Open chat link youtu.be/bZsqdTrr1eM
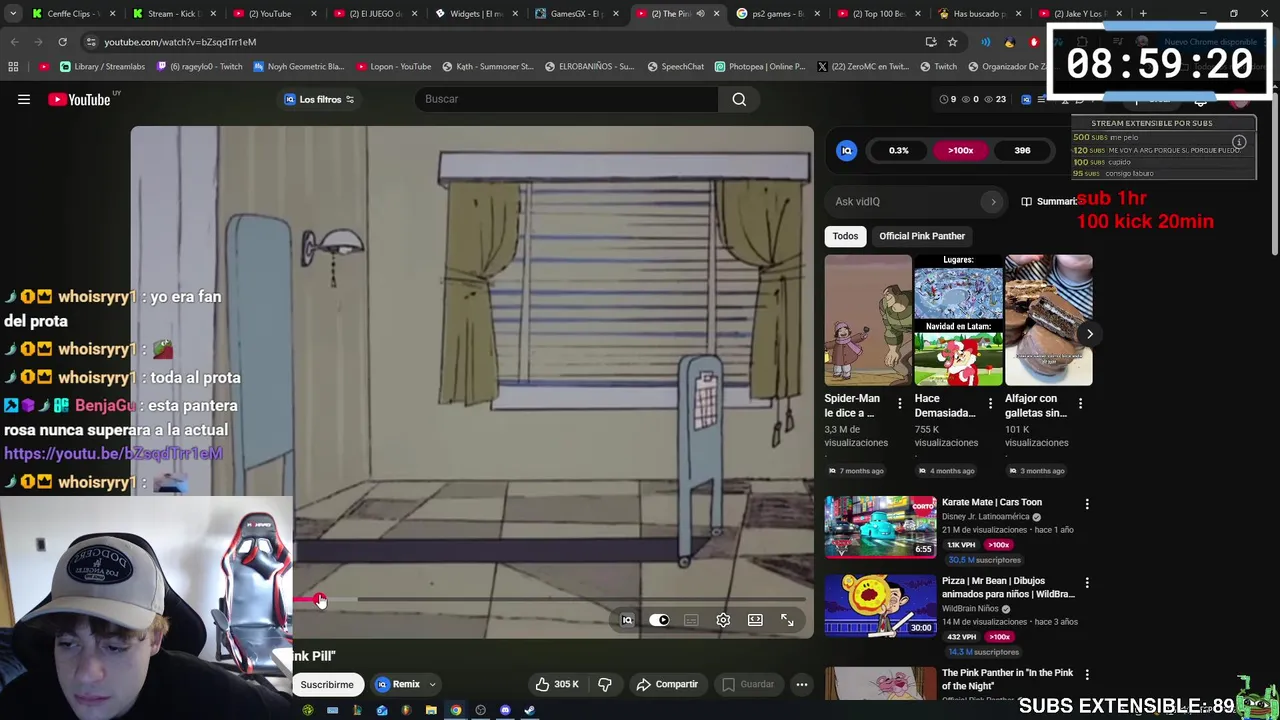The image size is (1280, 720). point(113,453)
